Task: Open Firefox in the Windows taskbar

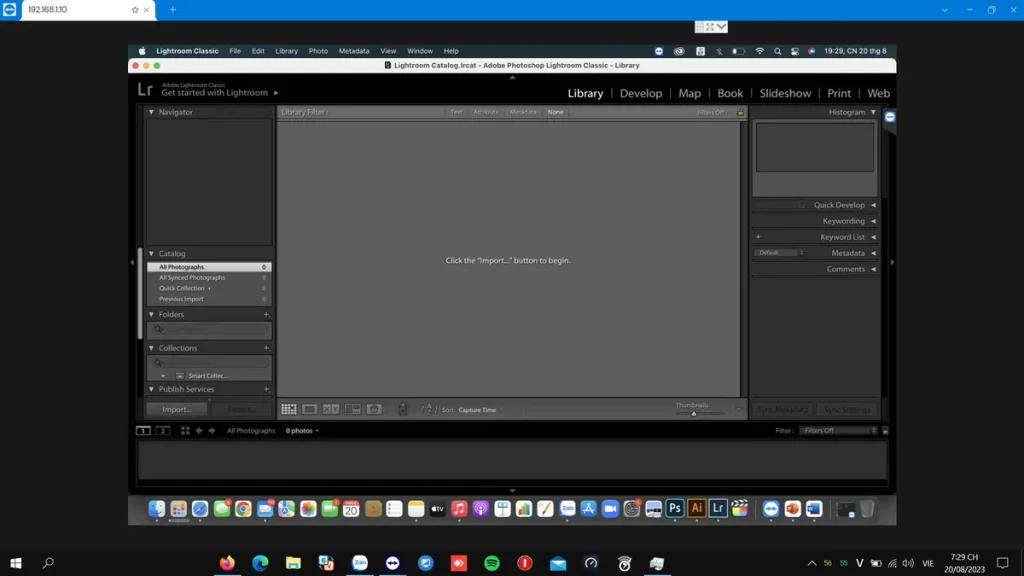Action: point(227,563)
